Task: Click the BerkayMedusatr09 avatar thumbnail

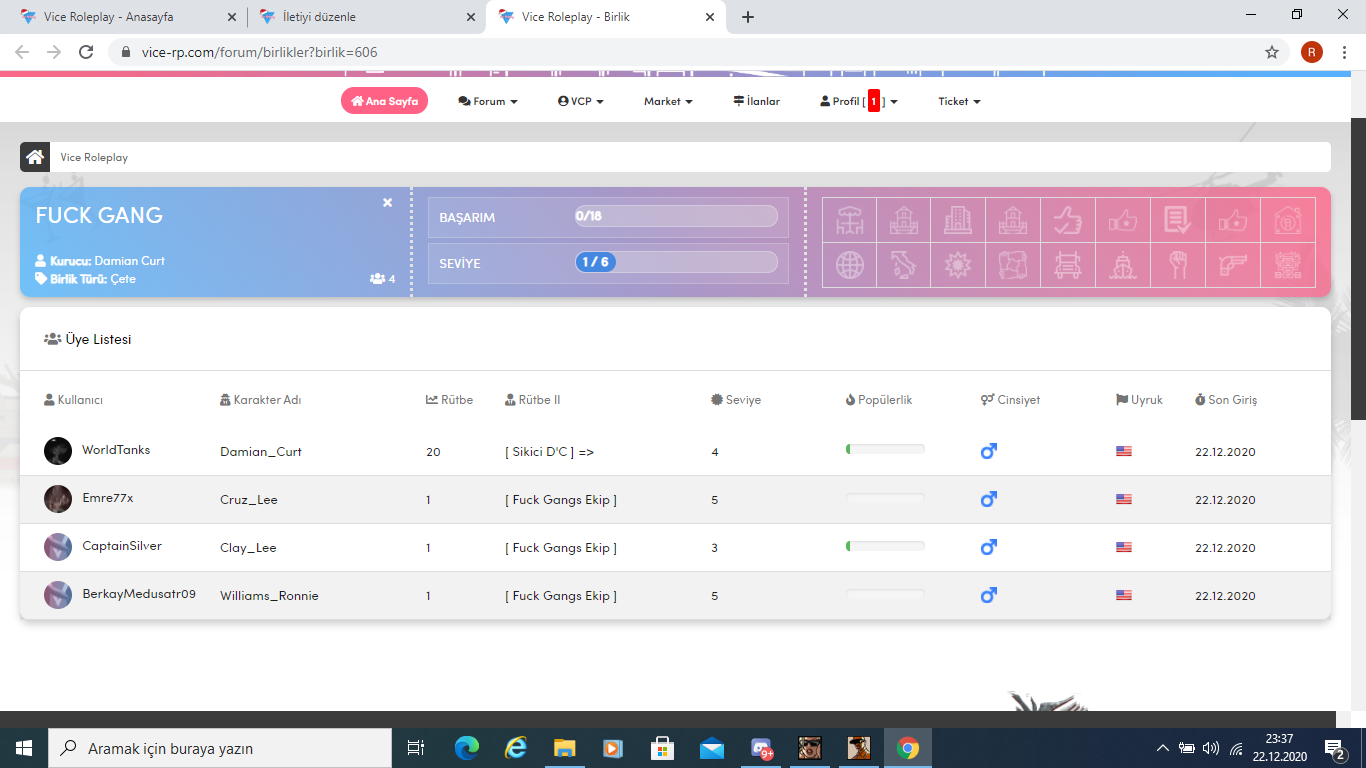Action: click(58, 595)
